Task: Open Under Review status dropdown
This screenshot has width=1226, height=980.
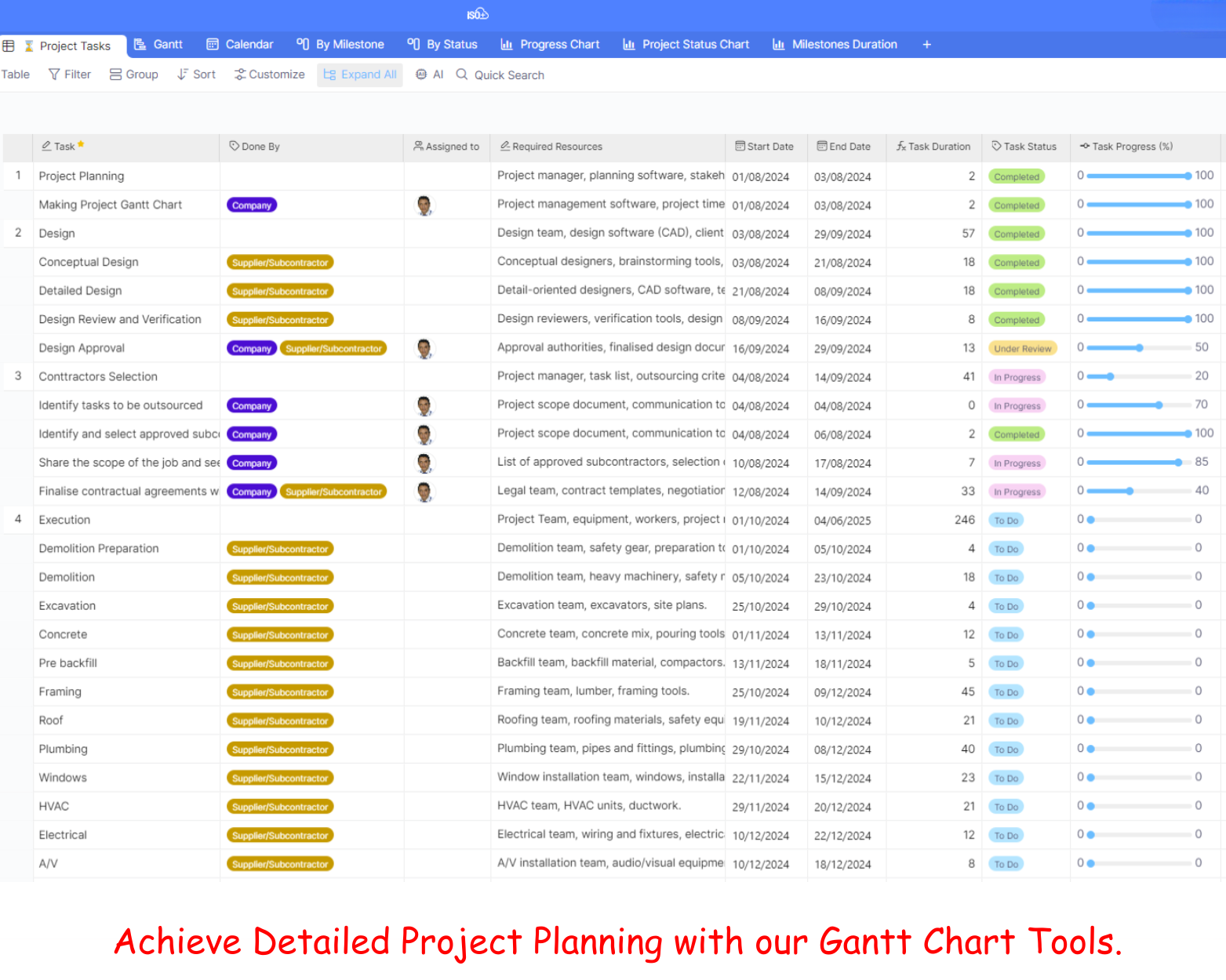Action: pos(1022,349)
